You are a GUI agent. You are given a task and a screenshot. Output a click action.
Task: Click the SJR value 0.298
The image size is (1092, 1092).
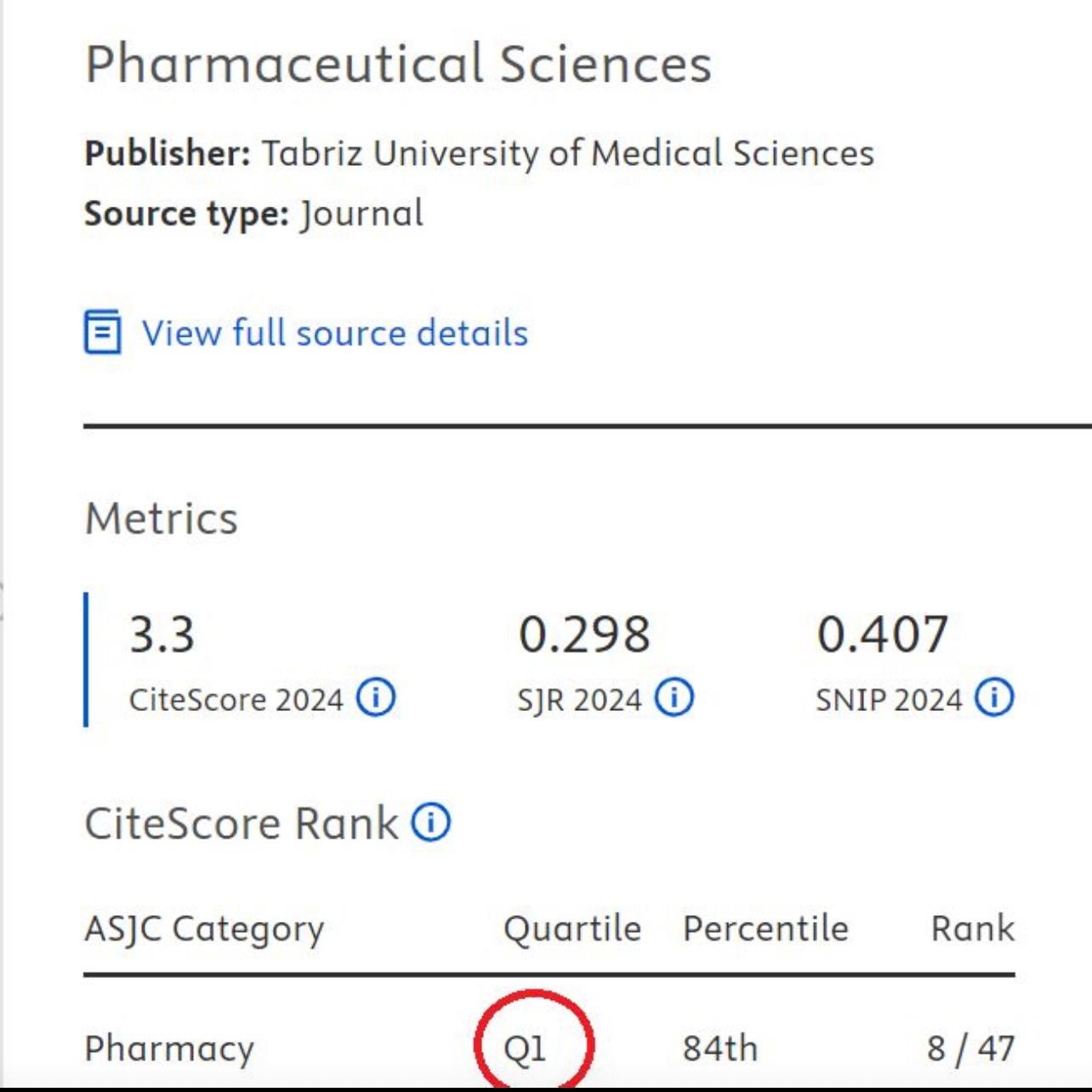tap(584, 634)
